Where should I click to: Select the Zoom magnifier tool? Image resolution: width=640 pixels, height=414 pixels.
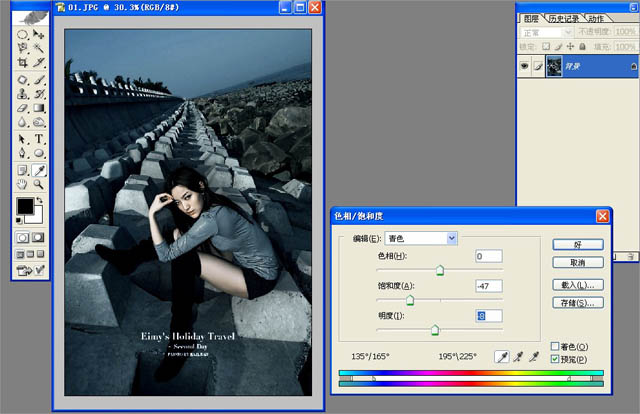pyautogui.click(x=40, y=184)
